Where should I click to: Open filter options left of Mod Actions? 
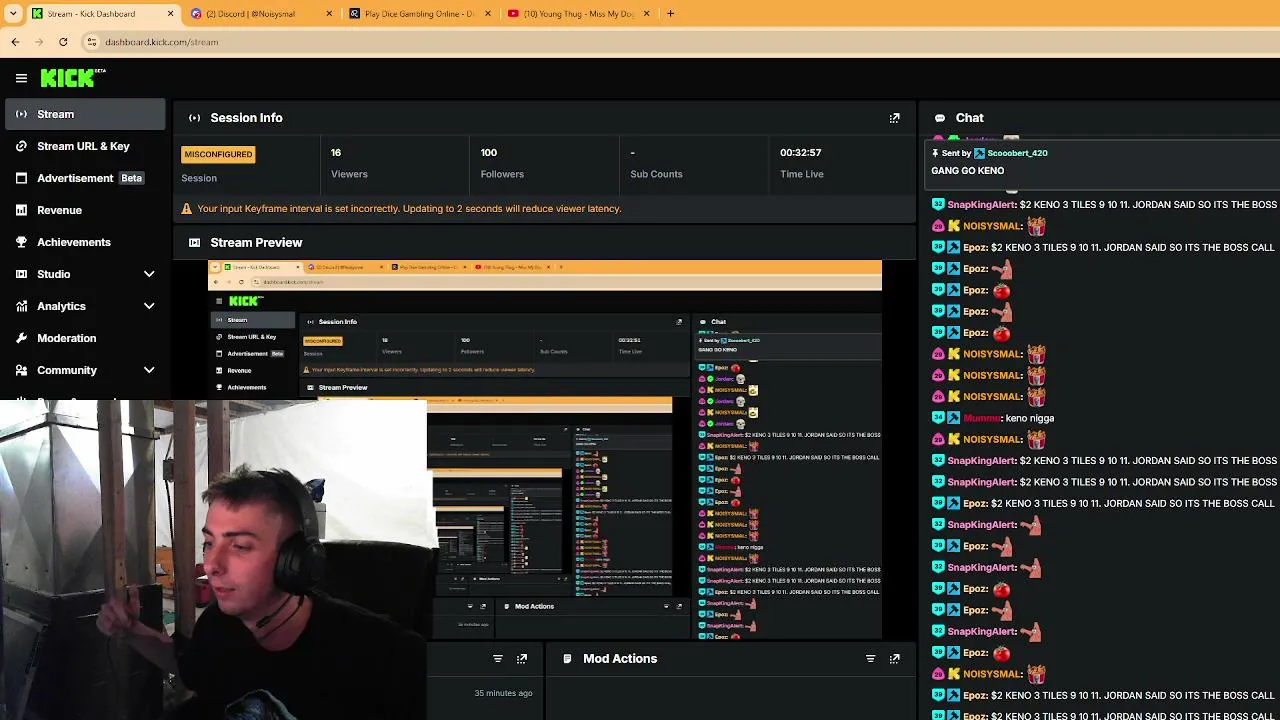(x=498, y=659)
